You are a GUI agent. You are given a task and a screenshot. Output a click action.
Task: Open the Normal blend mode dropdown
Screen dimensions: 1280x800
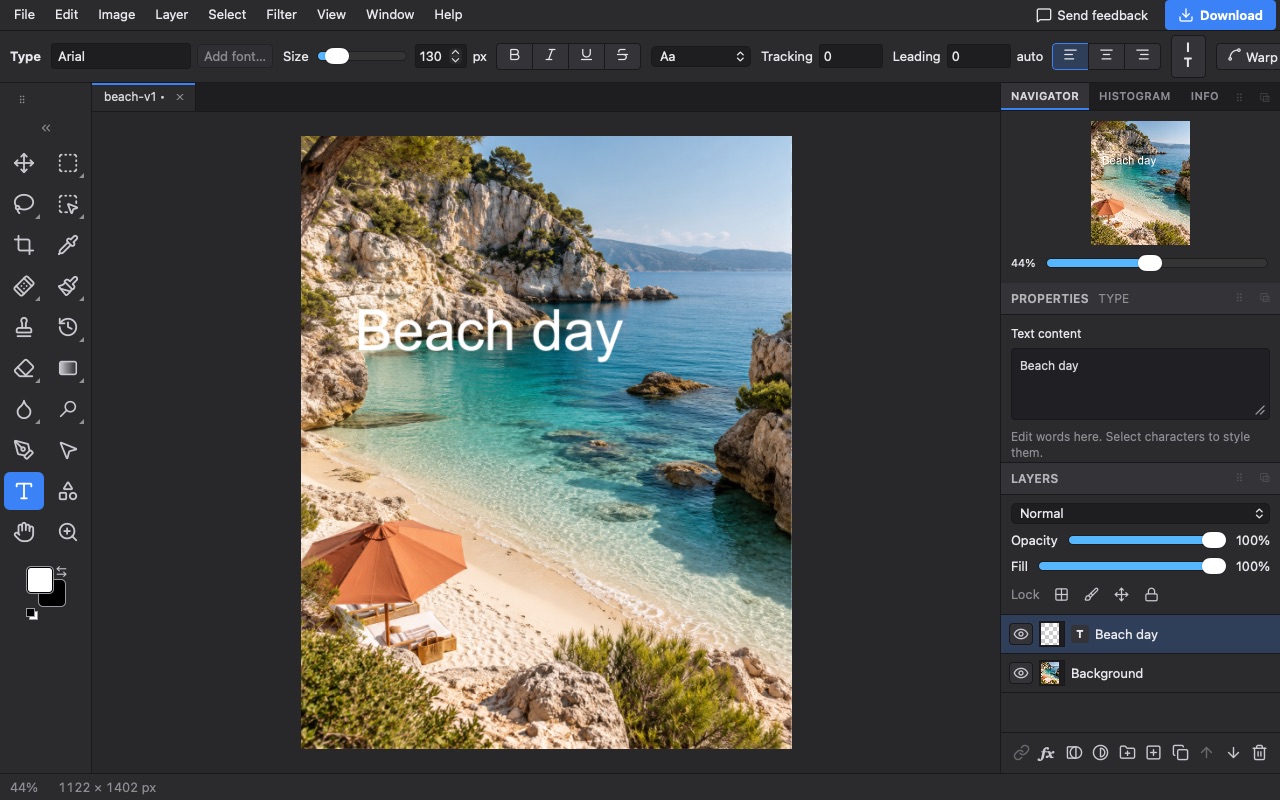click(1140, 513)
